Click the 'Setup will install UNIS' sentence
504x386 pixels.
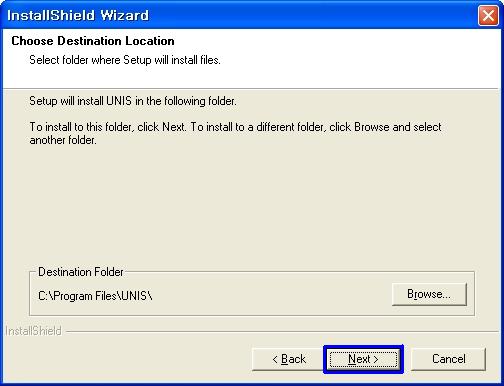pyautogui.click(x=133, y=101)
